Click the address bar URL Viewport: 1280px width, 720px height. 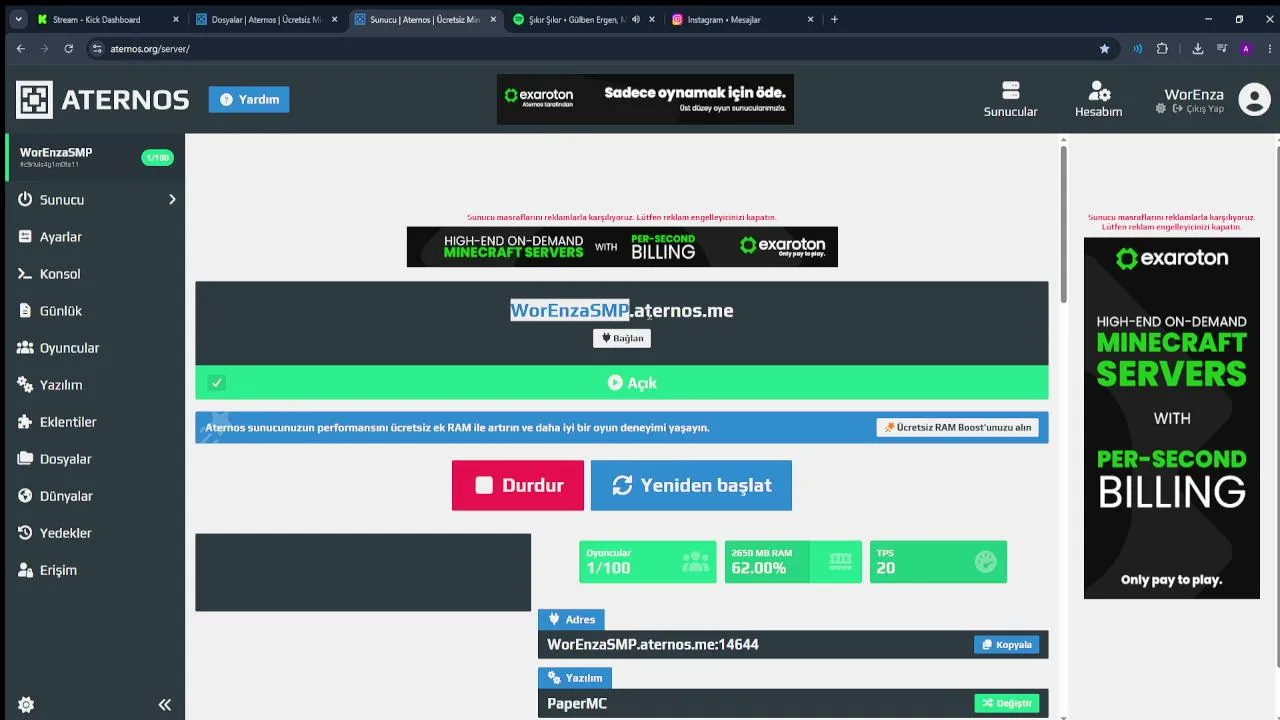(x=150, y=49)
